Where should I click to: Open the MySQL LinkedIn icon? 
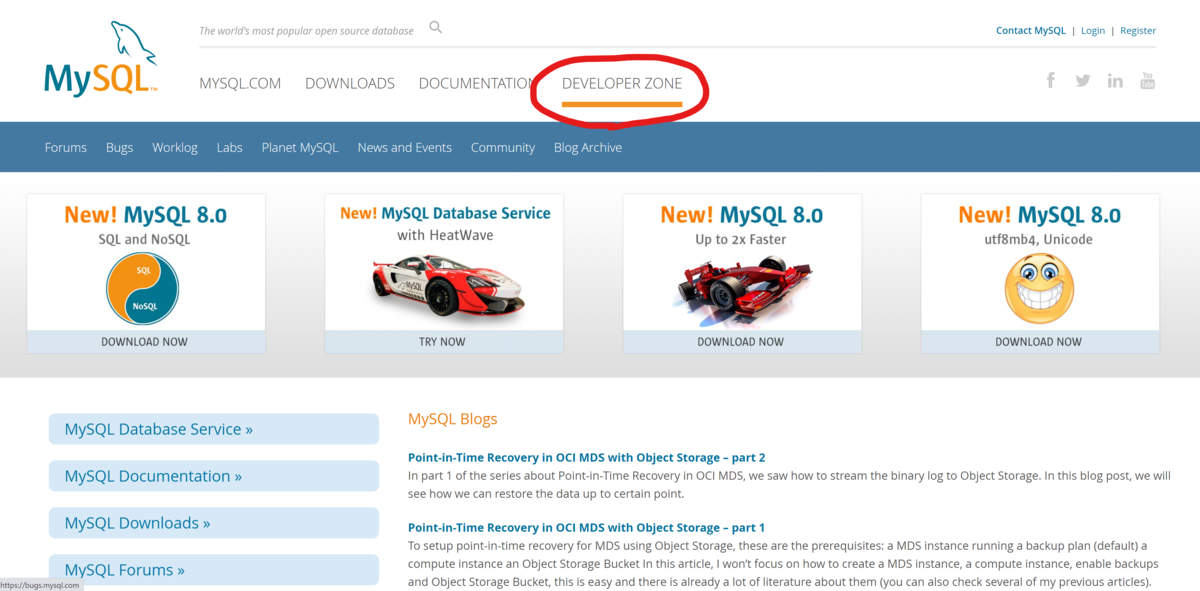point(1115,81)
